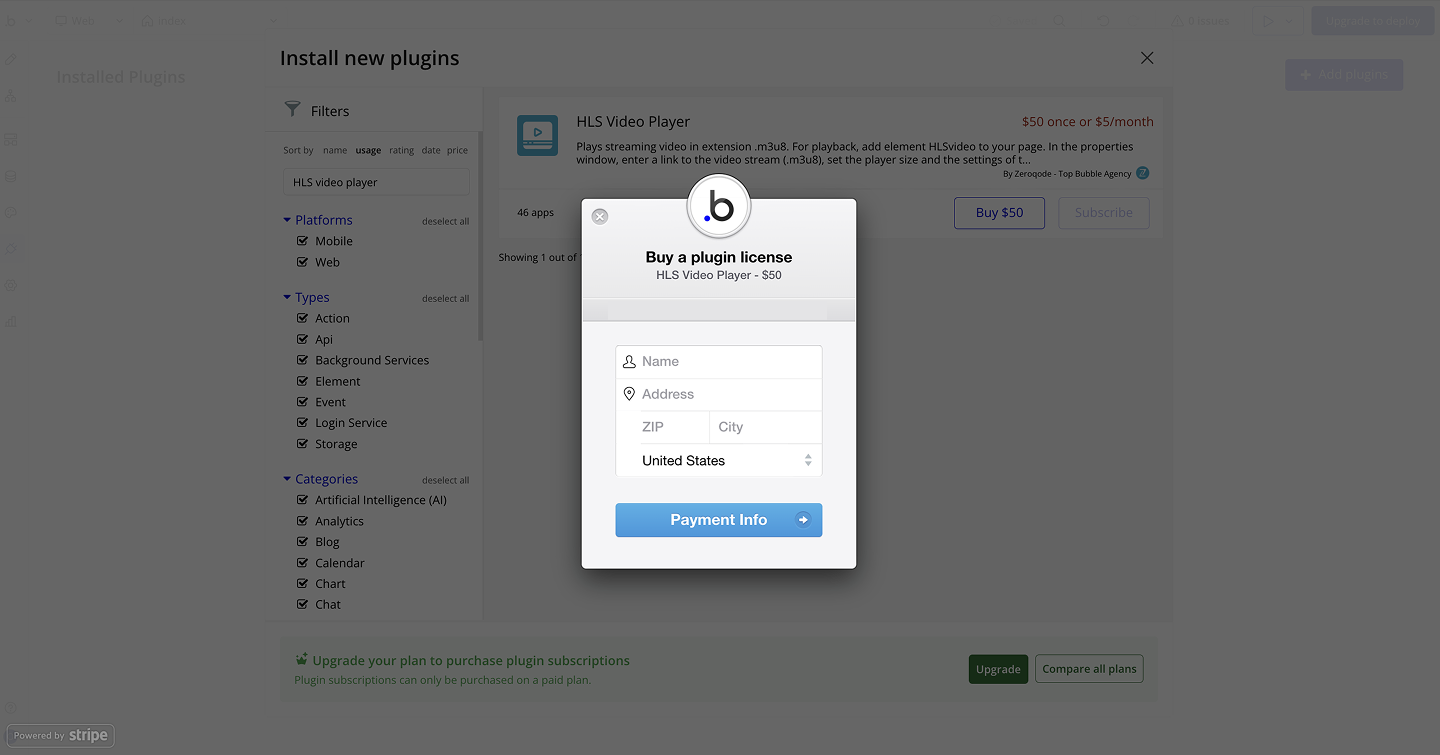This screenshot has width=1440, height=755.
Task: Click the Bubble logo on payment dialog
Action: coord(719,206)
